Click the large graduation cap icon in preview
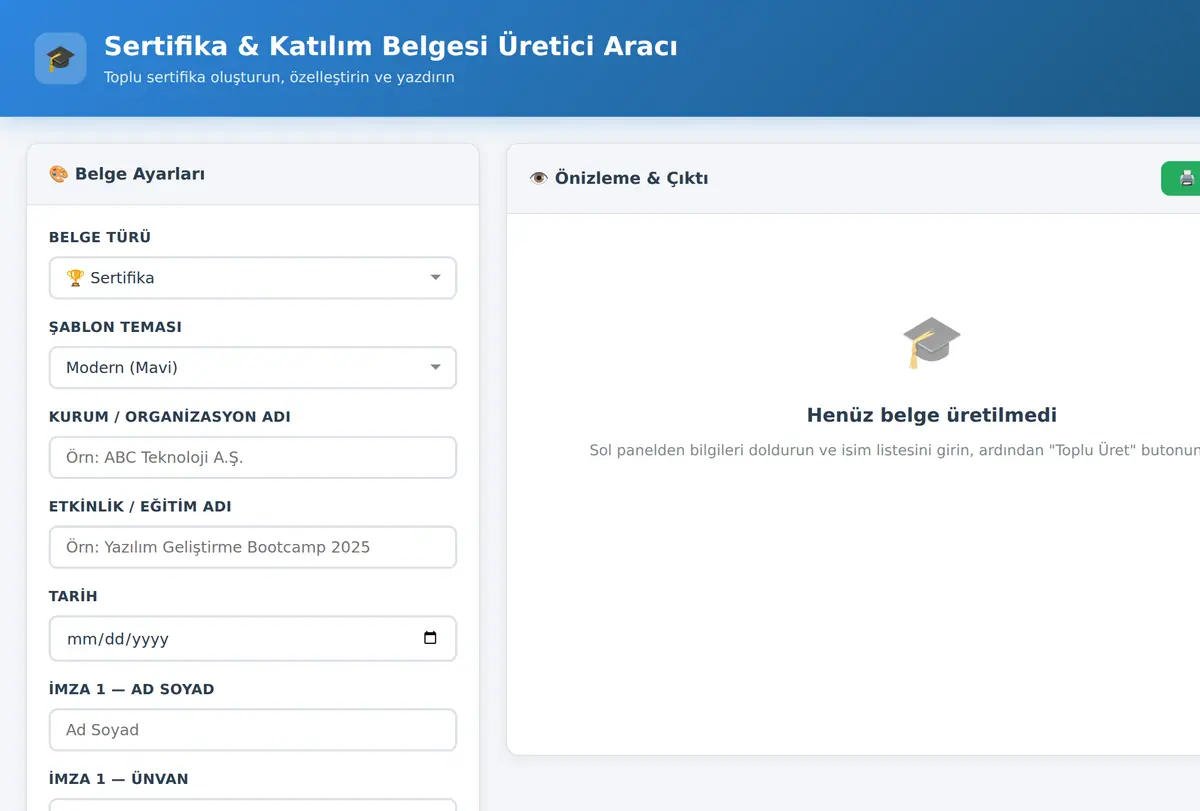Image resolution: width=1200 pixels, height=811 pixels. pos(931,343)
